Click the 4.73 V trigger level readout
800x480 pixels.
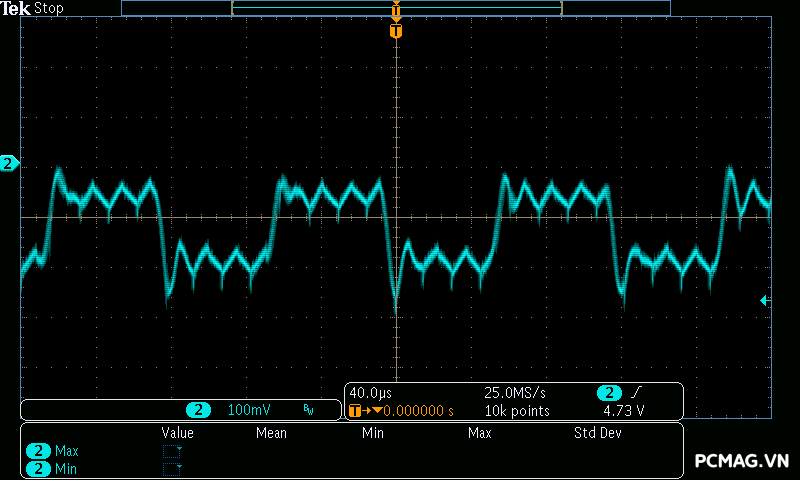coord(623,410)
